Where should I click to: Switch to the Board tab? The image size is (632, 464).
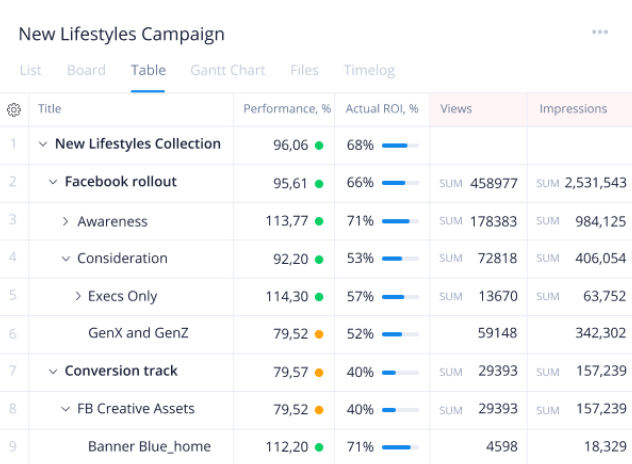point(86,71)
